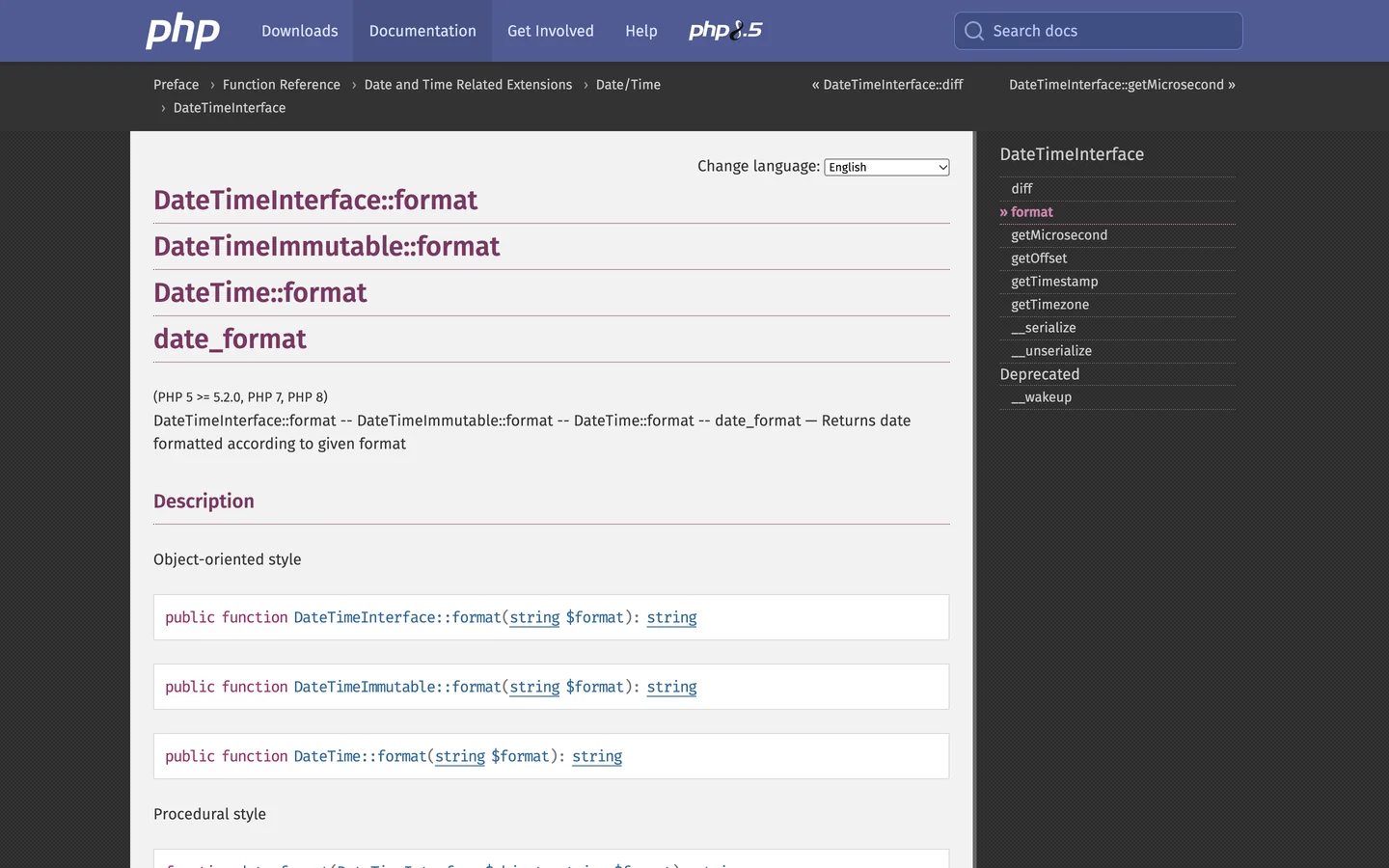Viewport: 1389px width, 868px height.
Task: Click the magnifier search icon
Action: pos(974,31)
